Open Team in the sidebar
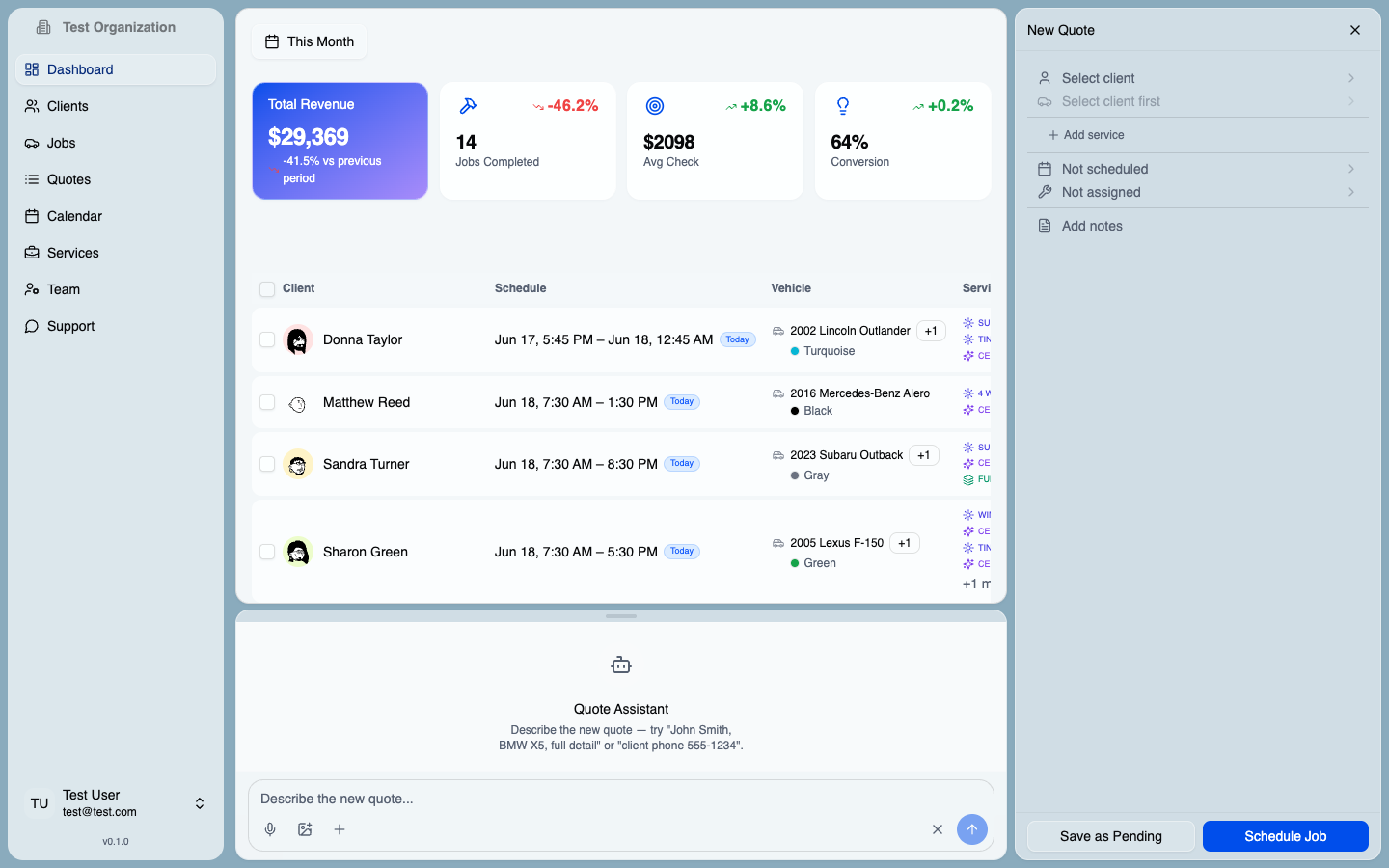The image size is (1389, 868). pyautogui.click(x=116, y=289)
